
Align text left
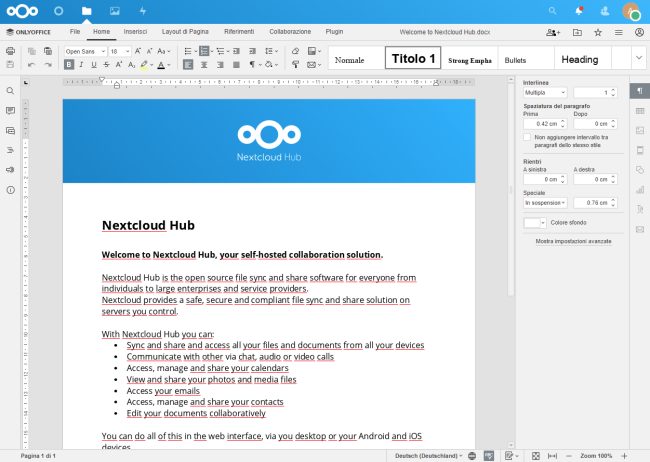tap(188, 65)
